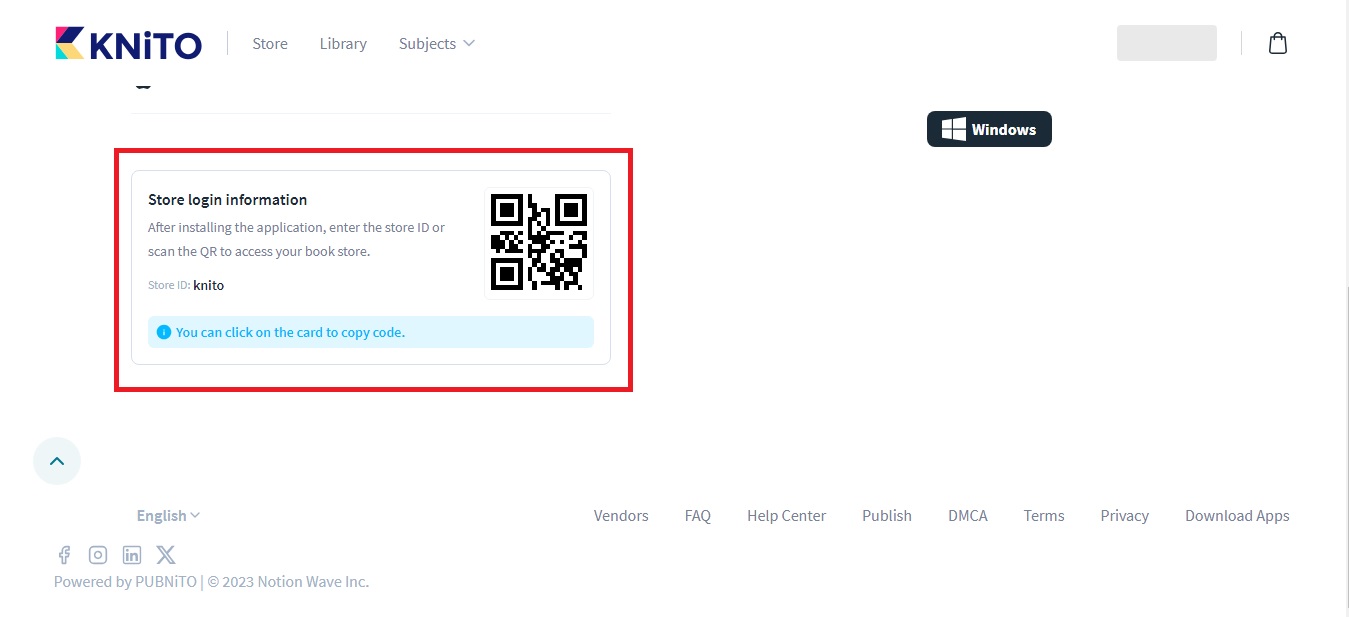Open the Library menu item

point(343,43)
